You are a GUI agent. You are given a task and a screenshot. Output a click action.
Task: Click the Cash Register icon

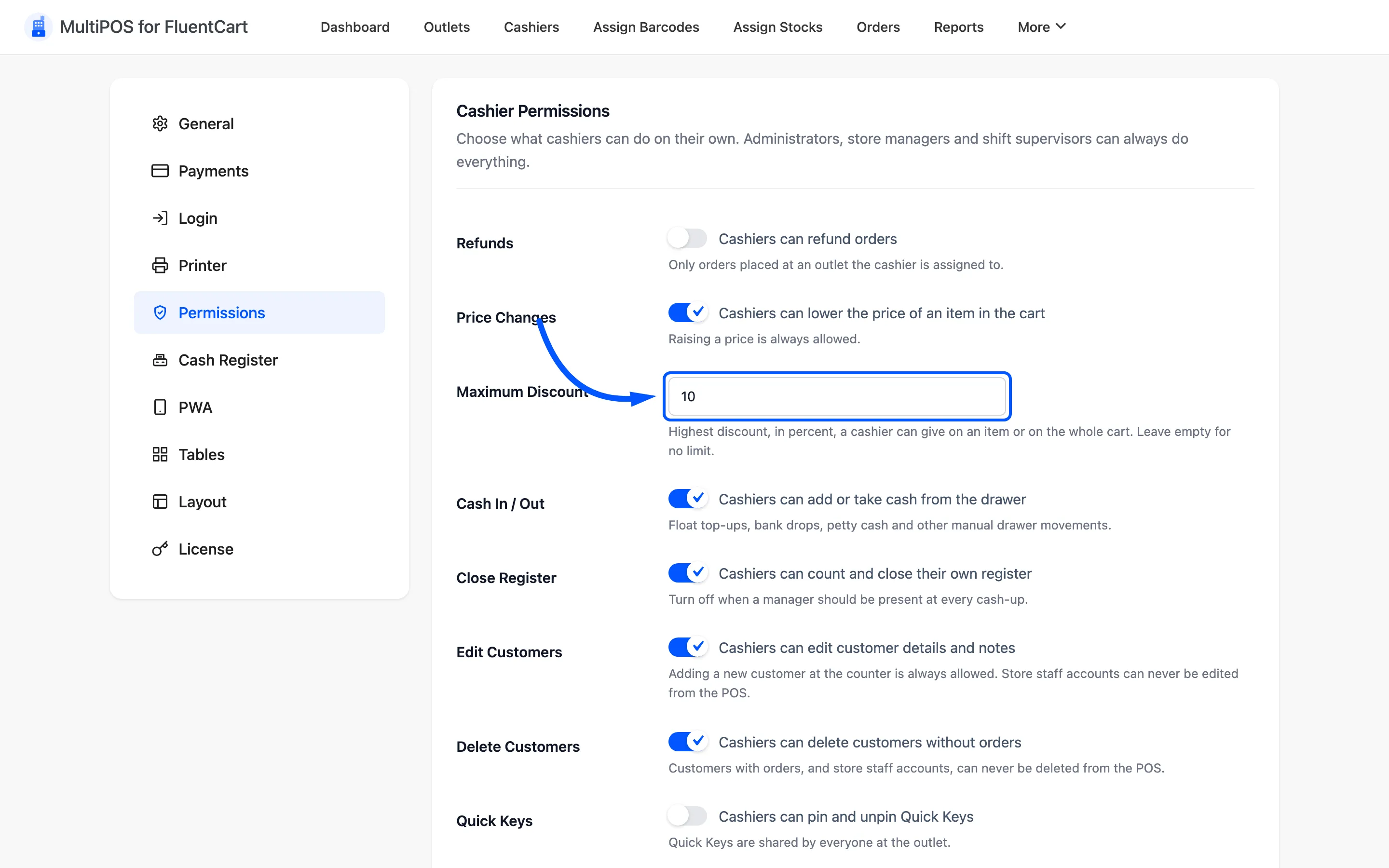pos(160,360)
